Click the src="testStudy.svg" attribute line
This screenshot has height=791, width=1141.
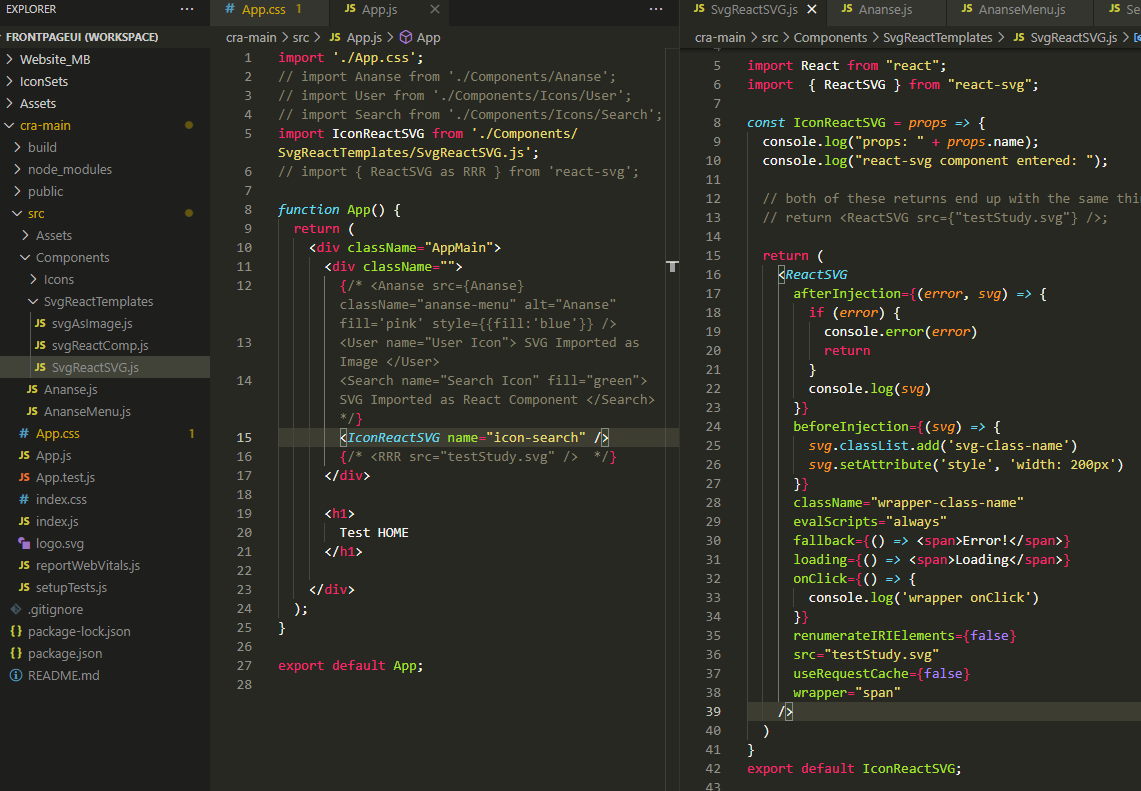pyautogui.click(x=866, y=655)
